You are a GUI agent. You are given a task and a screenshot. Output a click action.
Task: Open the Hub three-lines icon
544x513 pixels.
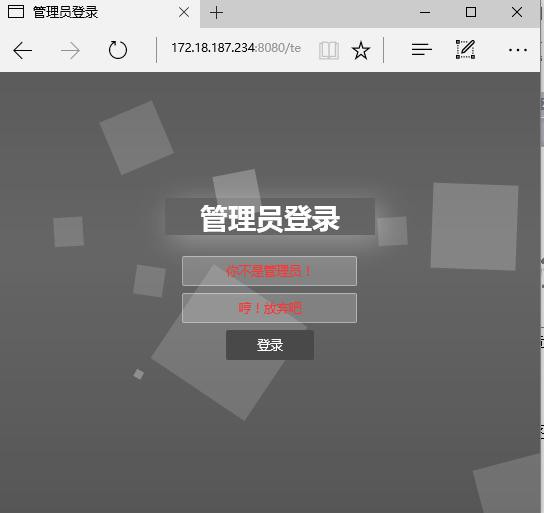(422, 50)
